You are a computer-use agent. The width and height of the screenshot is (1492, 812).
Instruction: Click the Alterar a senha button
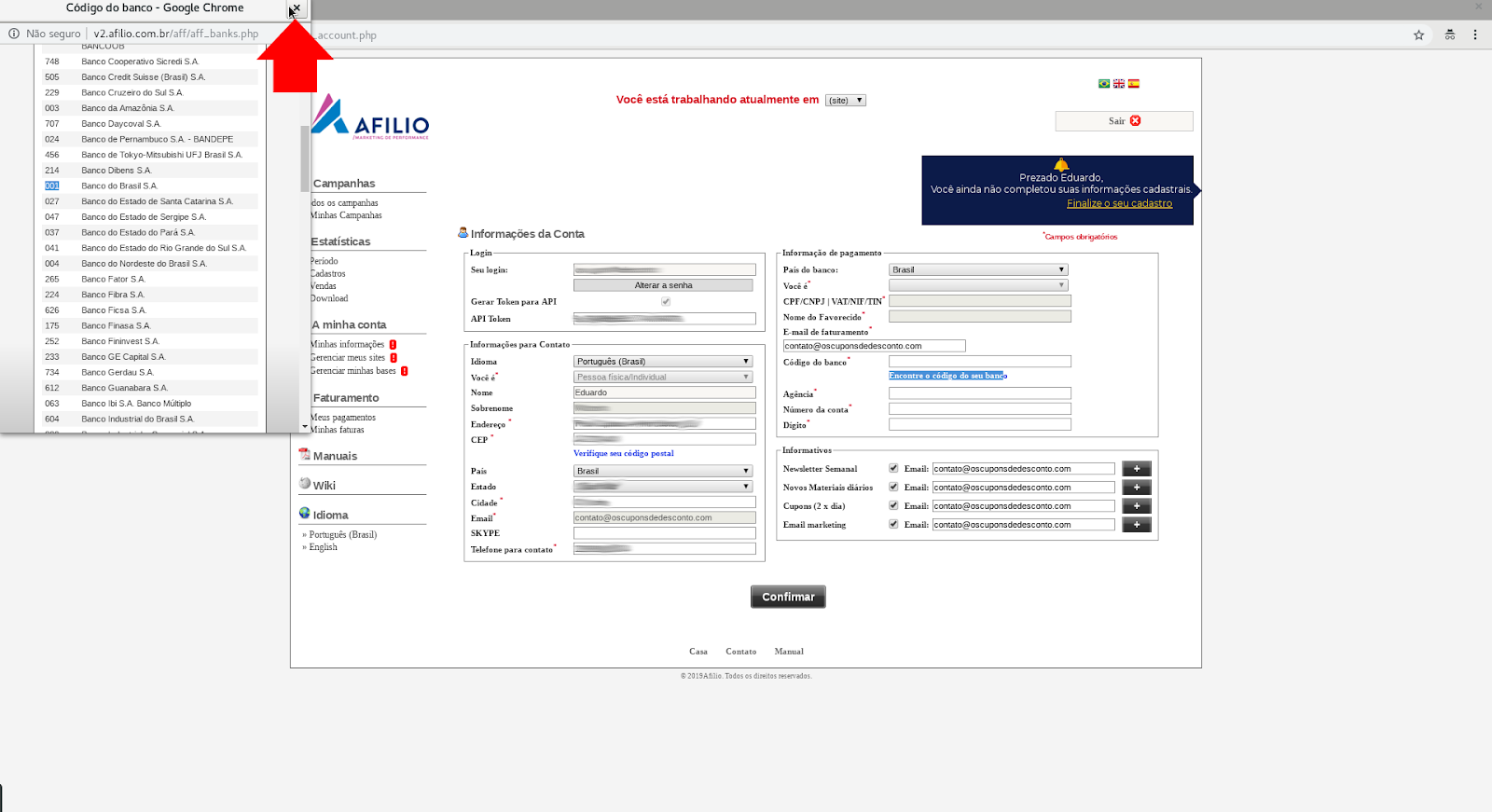[663, 285]
